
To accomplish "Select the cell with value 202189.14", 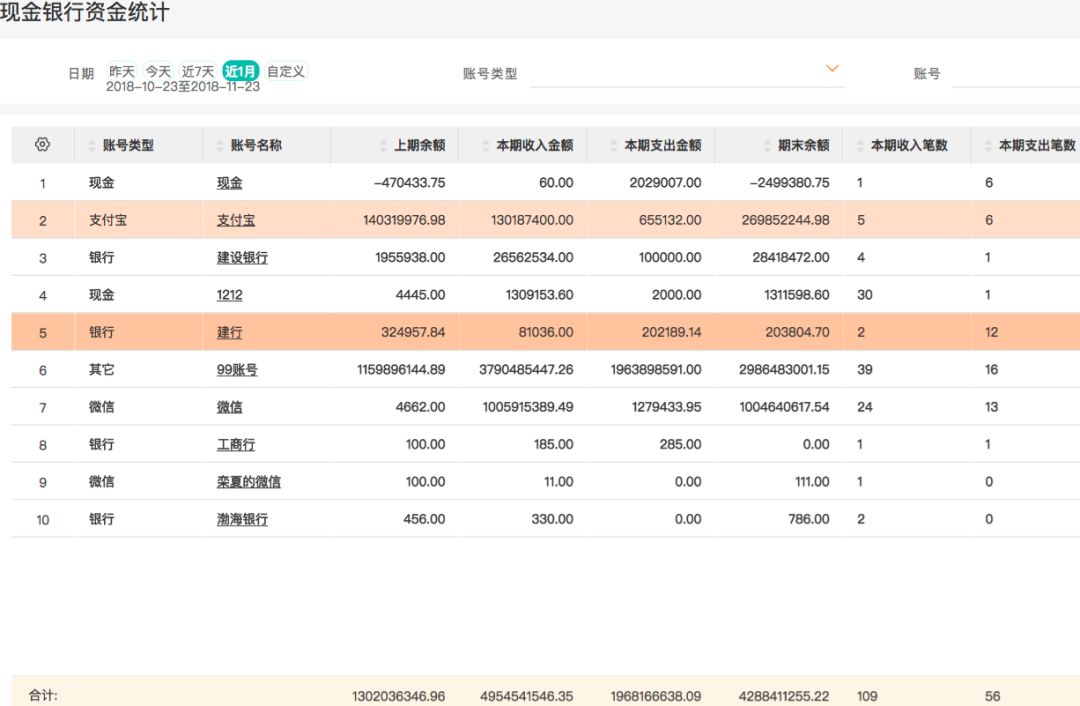I will click(x=672, y=332).
